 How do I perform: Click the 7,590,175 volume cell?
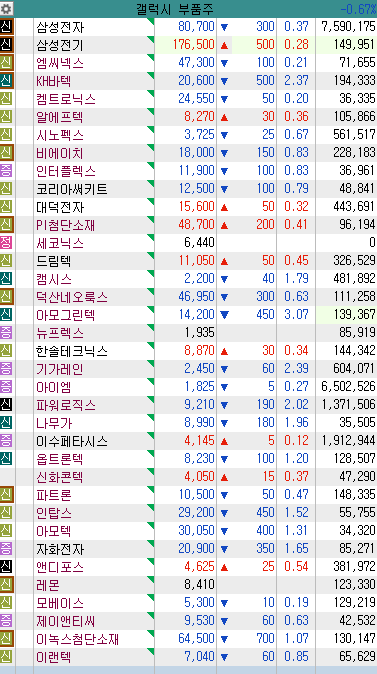point(348,27)
